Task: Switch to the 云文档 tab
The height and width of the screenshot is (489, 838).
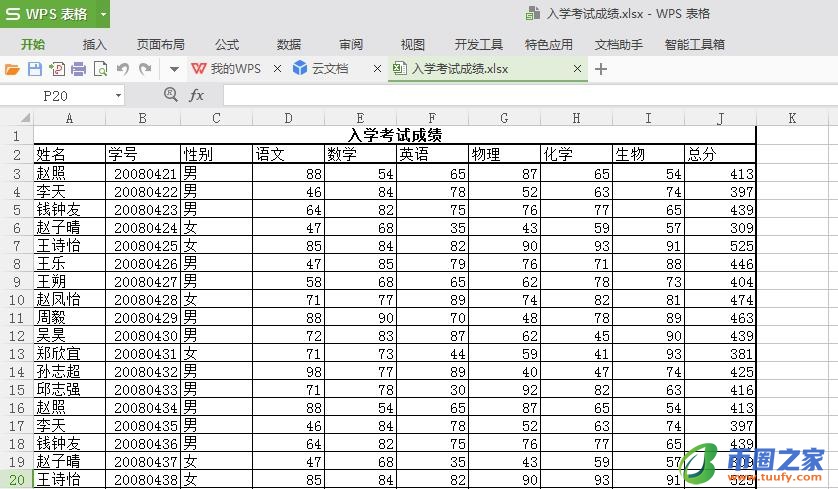Action: (321, 68)
